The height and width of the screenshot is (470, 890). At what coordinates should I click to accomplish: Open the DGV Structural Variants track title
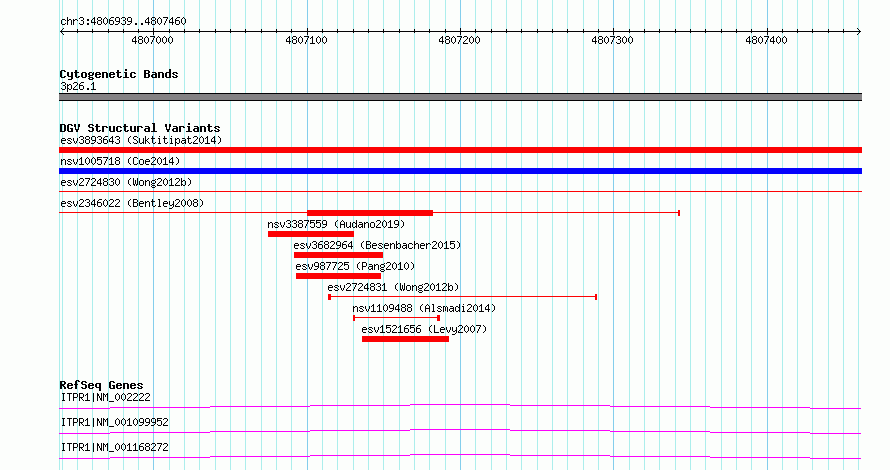click(140, 128)
